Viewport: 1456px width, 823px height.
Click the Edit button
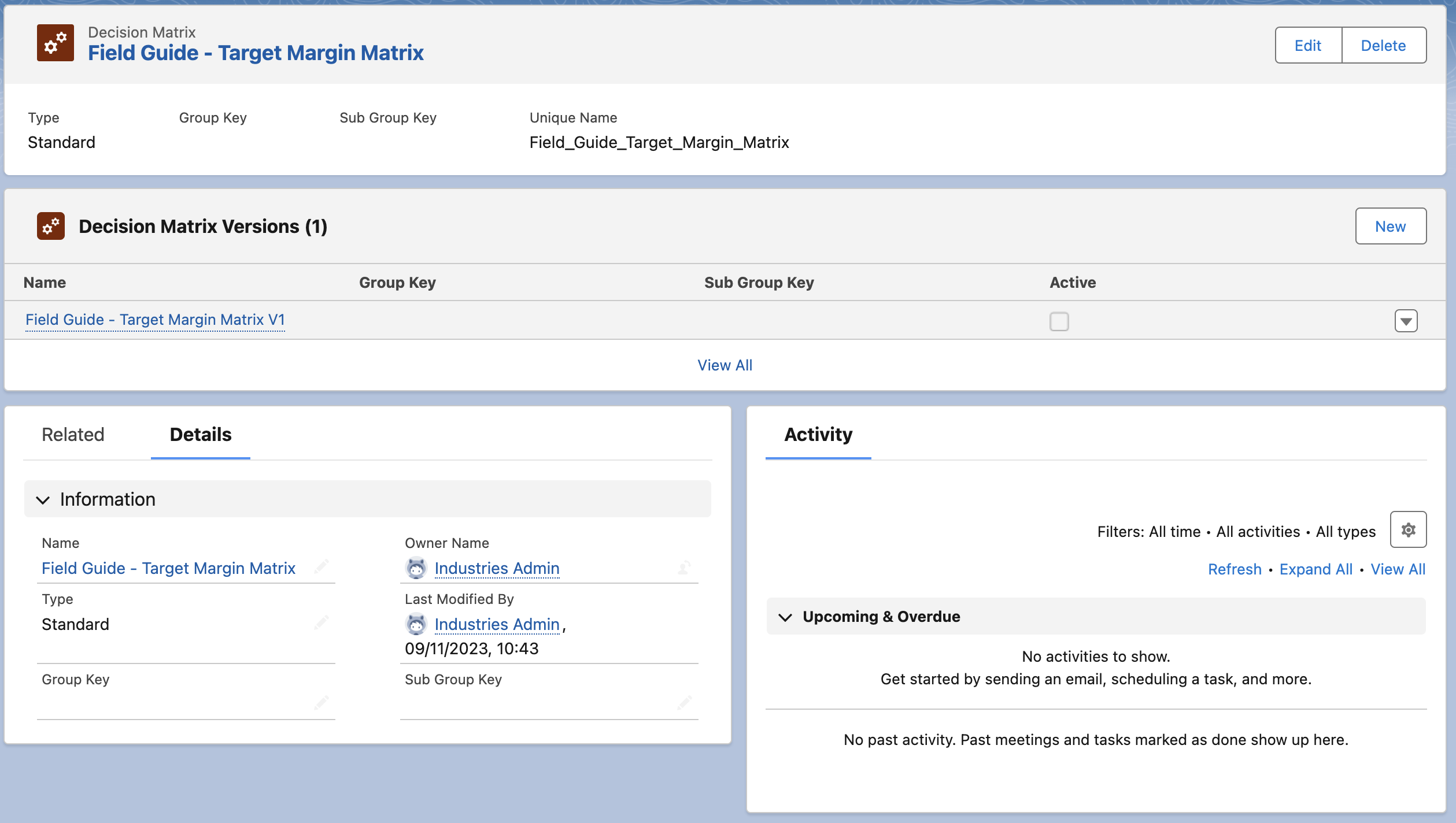point(1308,46)
